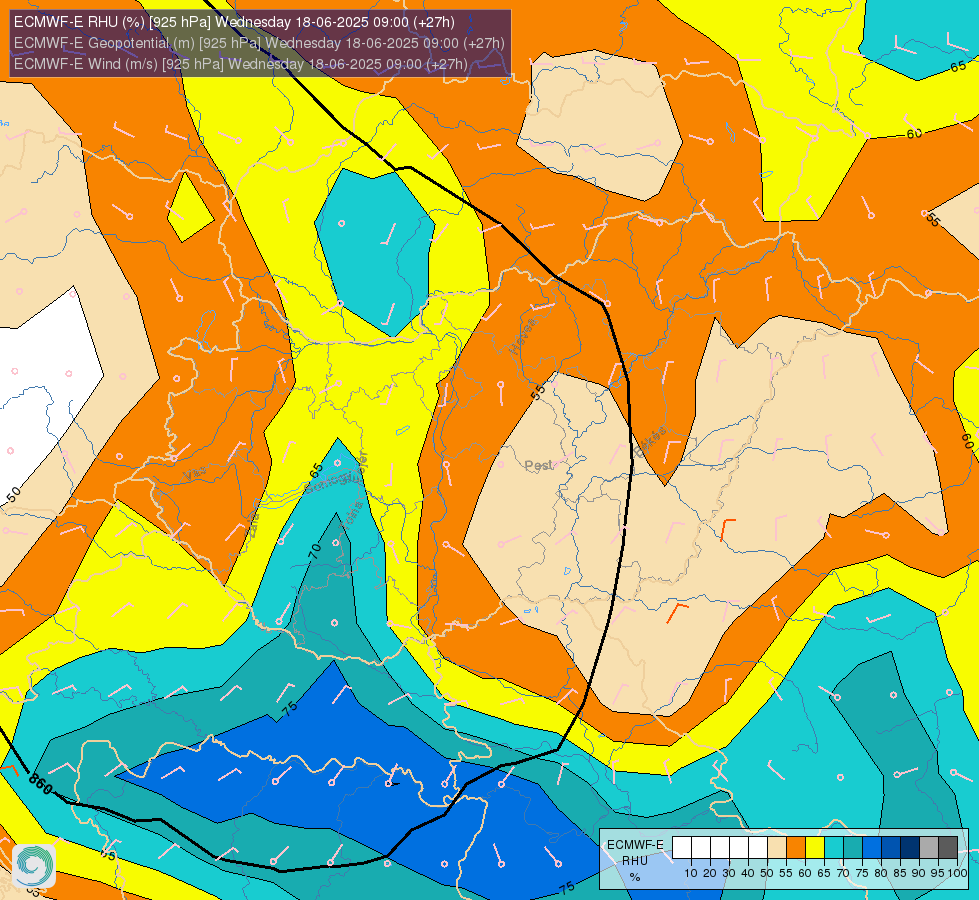Click the '%' unit label in legend
Viewport: 979px width, 900px height.
click(x=635, y=877)
